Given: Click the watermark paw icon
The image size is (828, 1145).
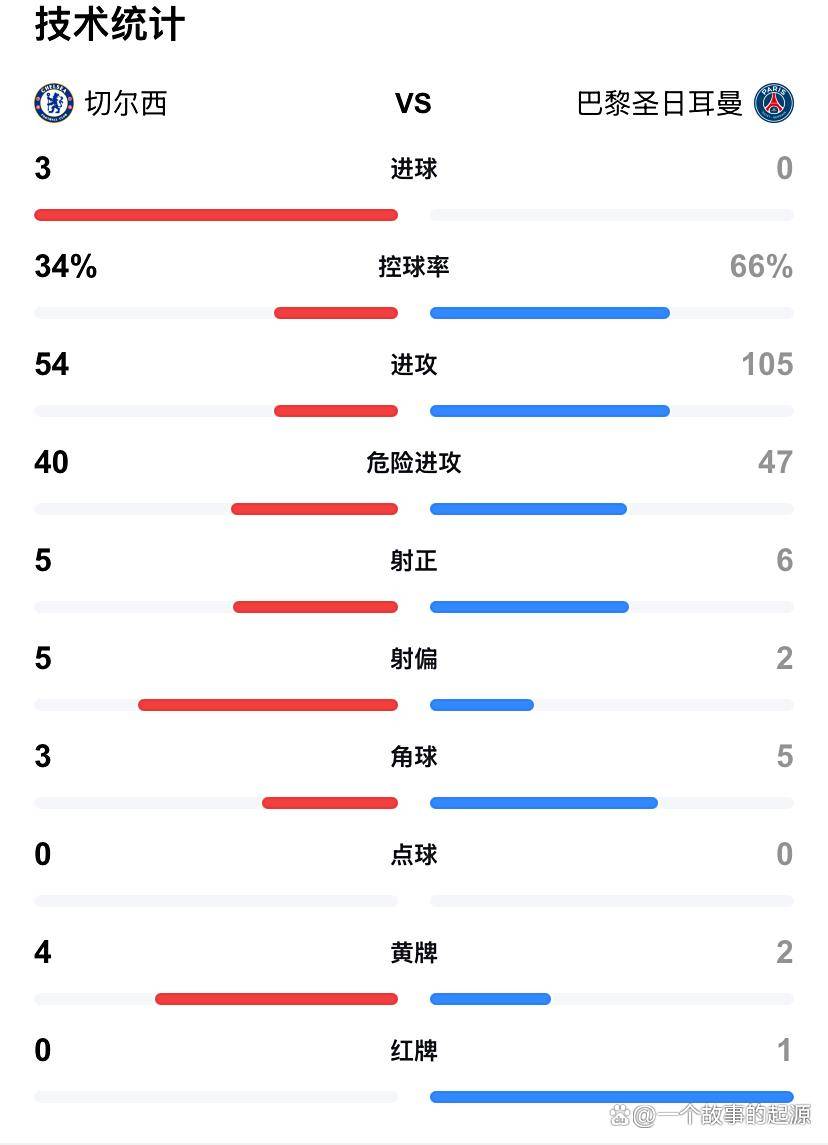Looking at the screenshot, I should (620, 1115).
